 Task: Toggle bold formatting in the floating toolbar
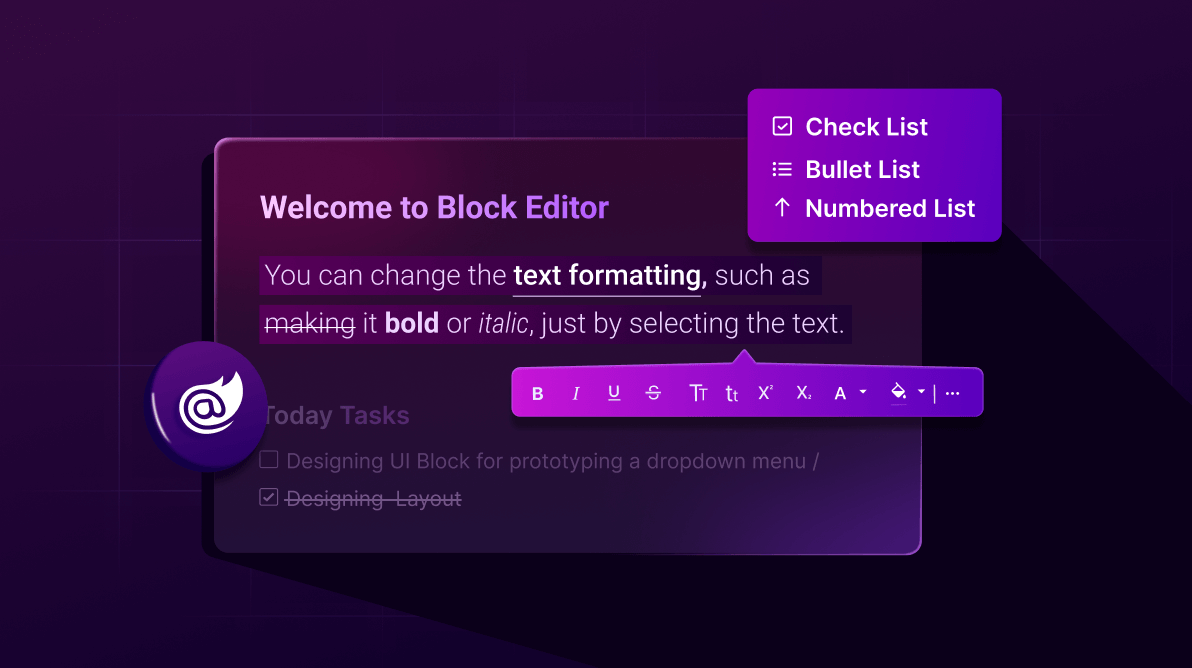(x=538, y=394)
